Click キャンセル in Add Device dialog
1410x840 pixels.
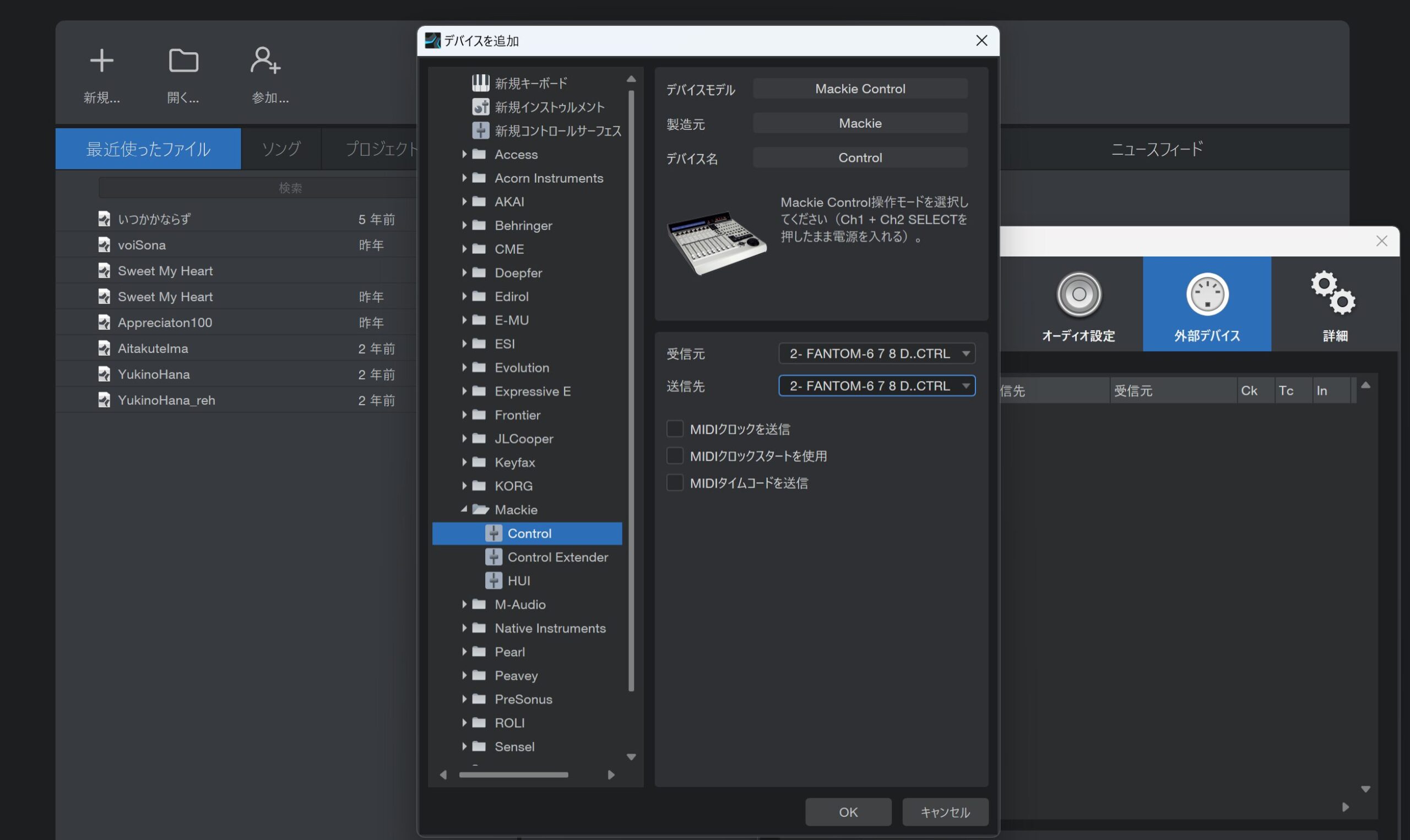pyautogui.click(x=945, y=812)
